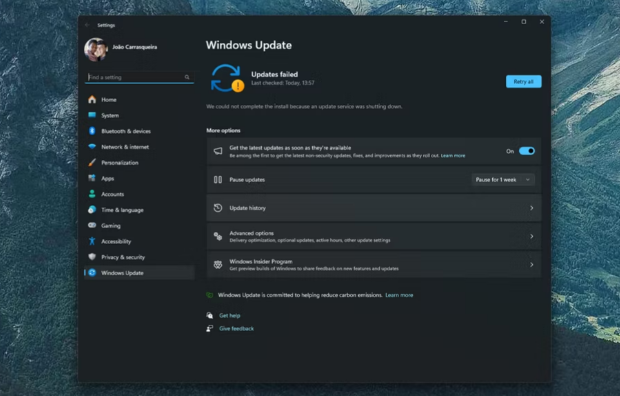Click the back arrow beside Settings title
620x396 pixels.
[87, 25]
